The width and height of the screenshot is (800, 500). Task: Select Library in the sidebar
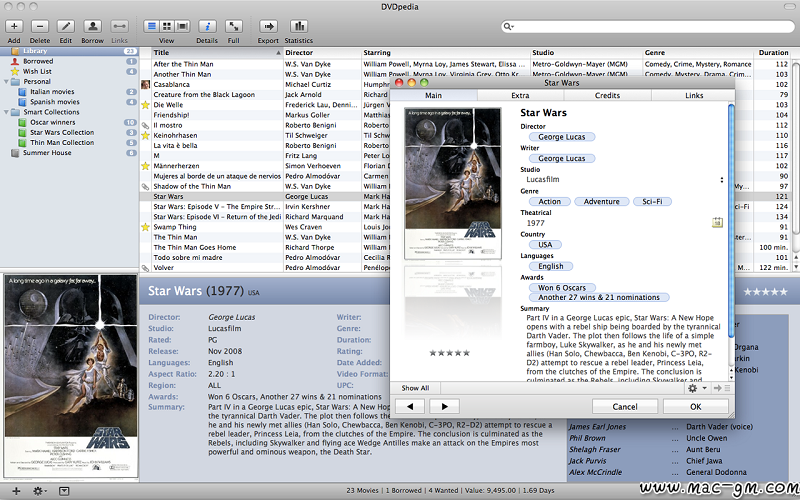(69, 51)
